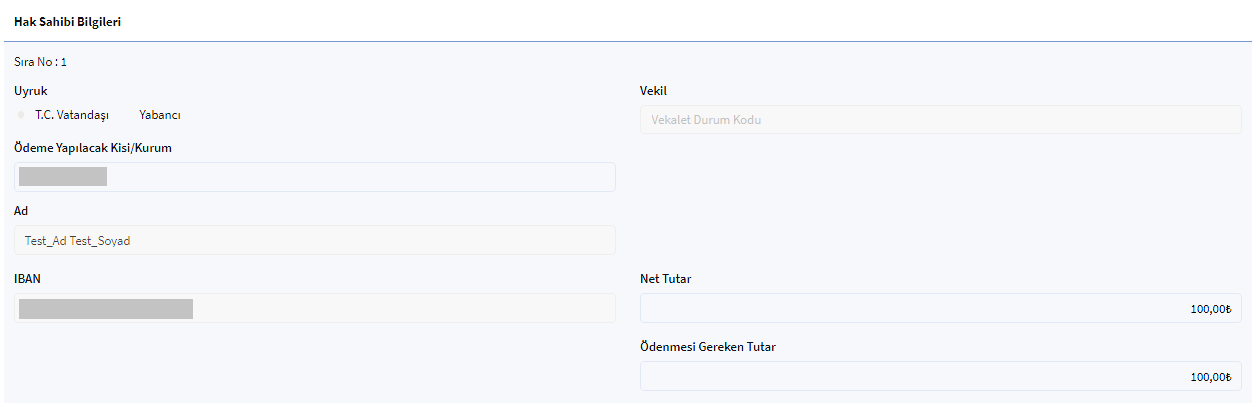
Task: Select the T.C. Vatandaşı radio option
Action: [x=21, y=115]
